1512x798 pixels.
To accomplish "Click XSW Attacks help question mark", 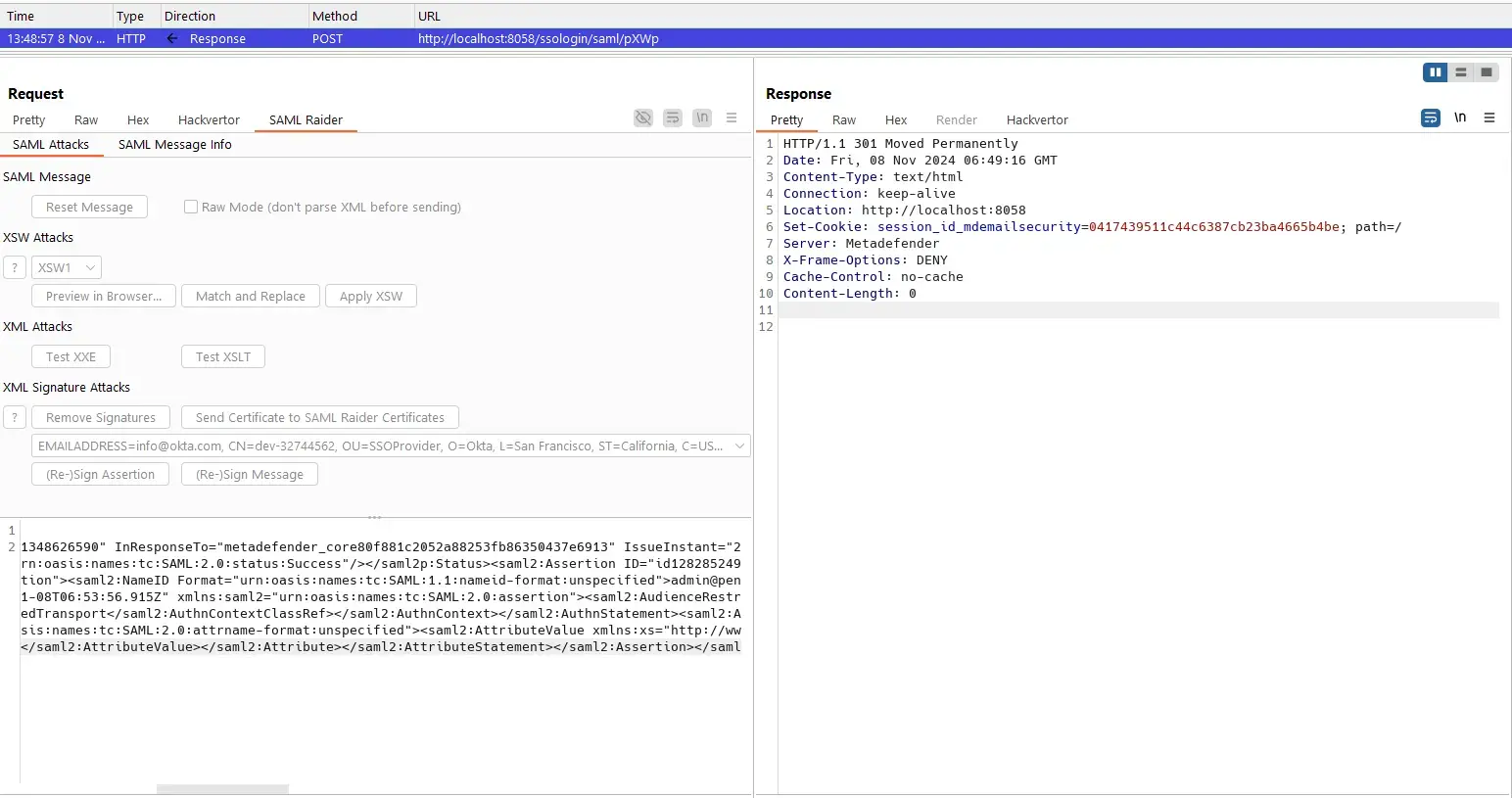I will pos(15,267).
